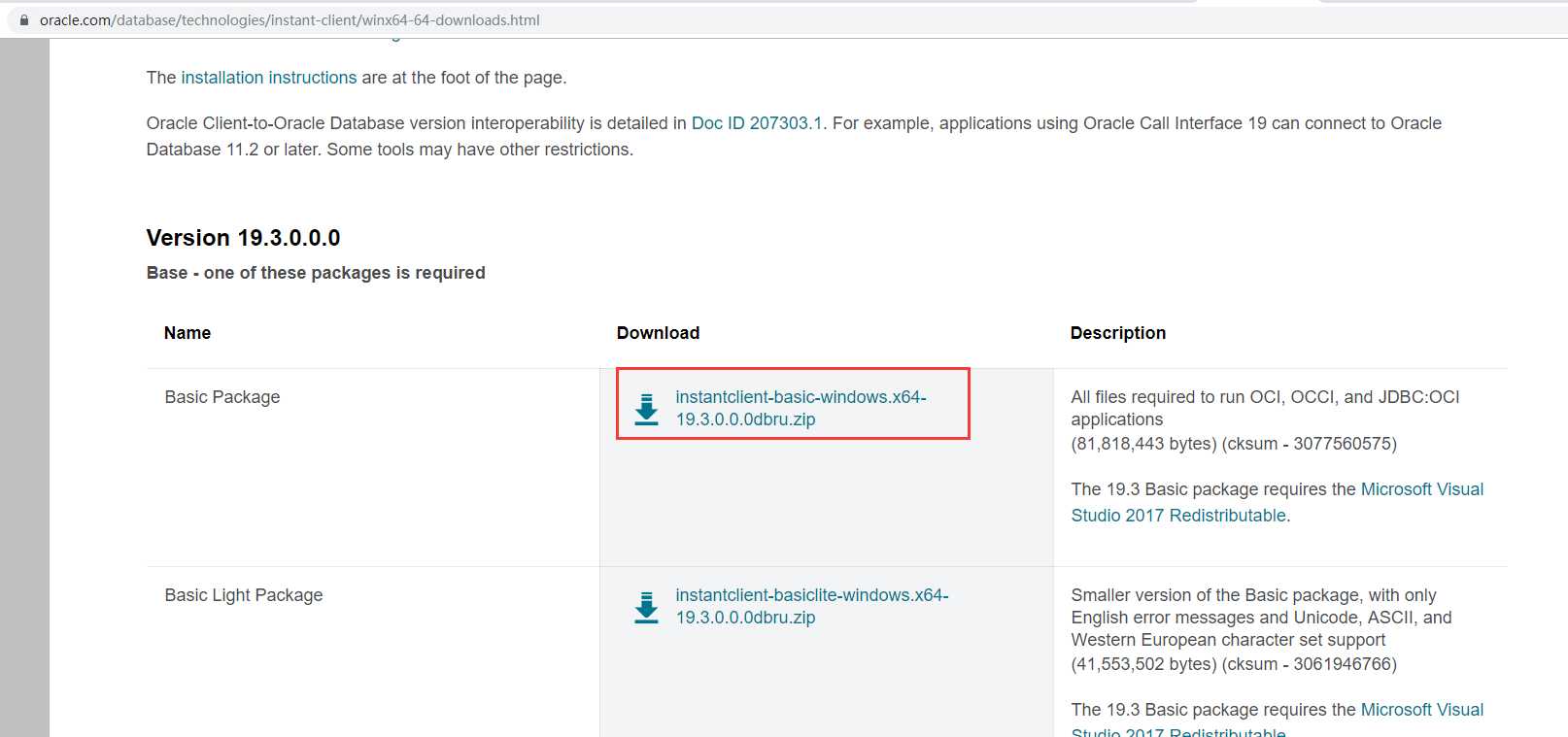
Task: Download instantclient-basic-windows.x64-19.3.0.0.0dbru.zip
Action: click(x=801, y=408)
